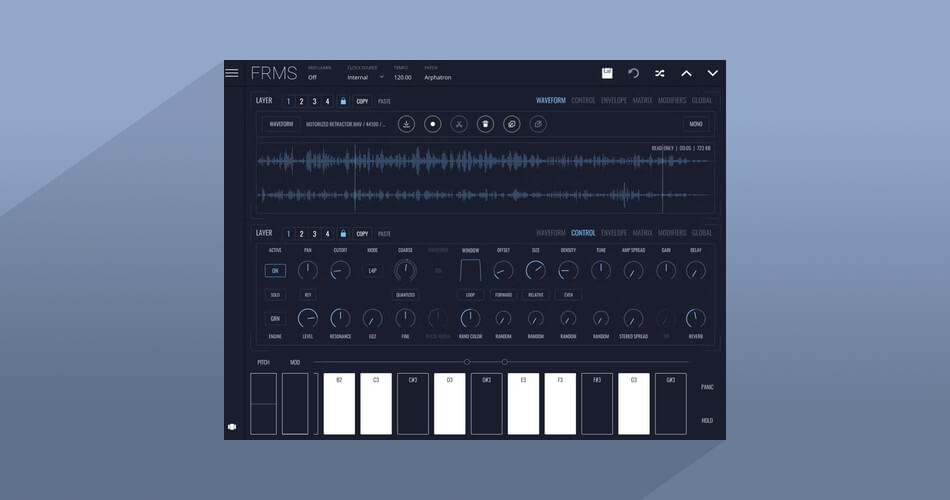Image resolution: width=950 pixels, height=500 pixels.
Task: Click the record circle icon in waveform bar
Action: [433, 124]
